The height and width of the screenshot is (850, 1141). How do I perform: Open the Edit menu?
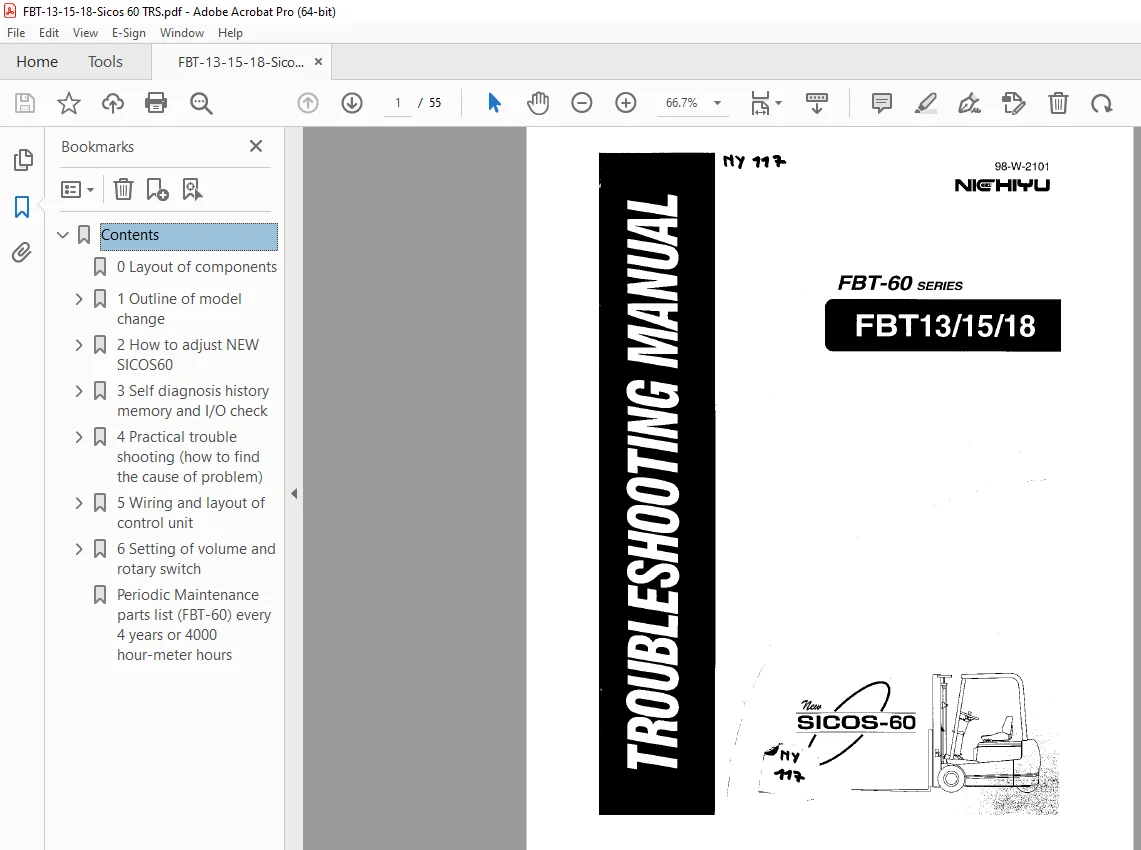coord(49,33)
